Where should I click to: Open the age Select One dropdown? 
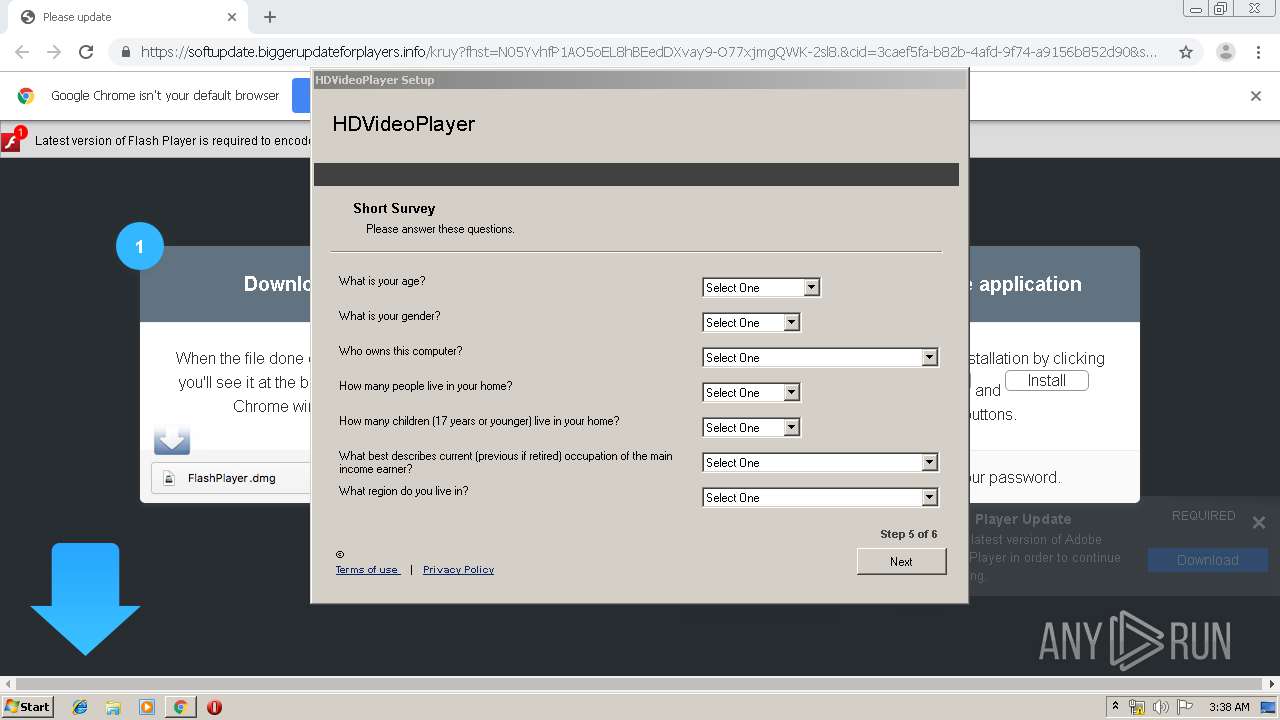(761, 288)
